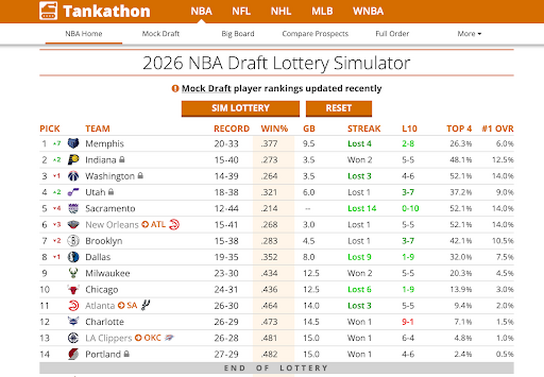Click the lock icon next to Utah
Image resolution: width=544 pixels, height=377 pixels.
coord(111,191)
